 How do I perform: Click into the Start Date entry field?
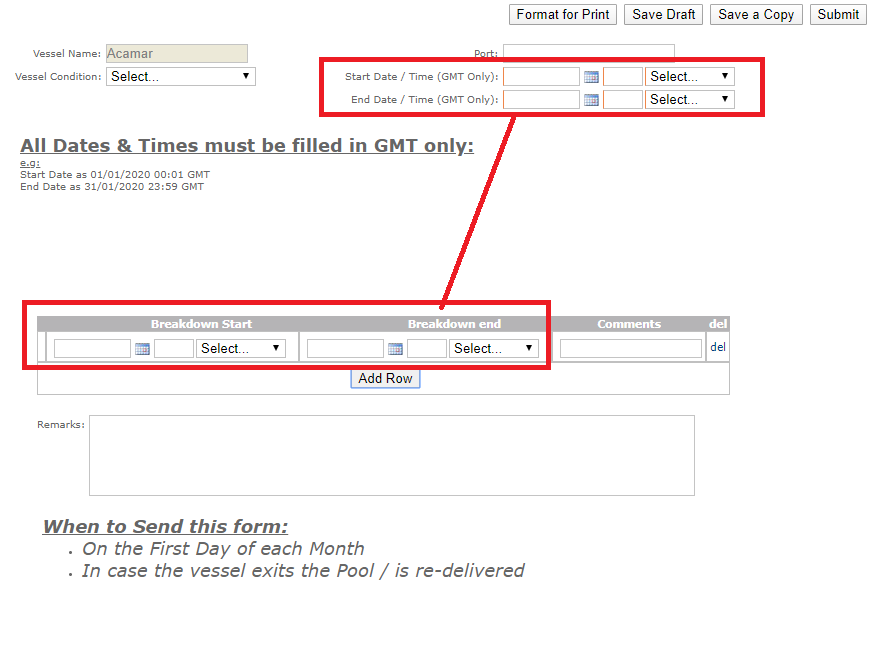coord(540,75)
